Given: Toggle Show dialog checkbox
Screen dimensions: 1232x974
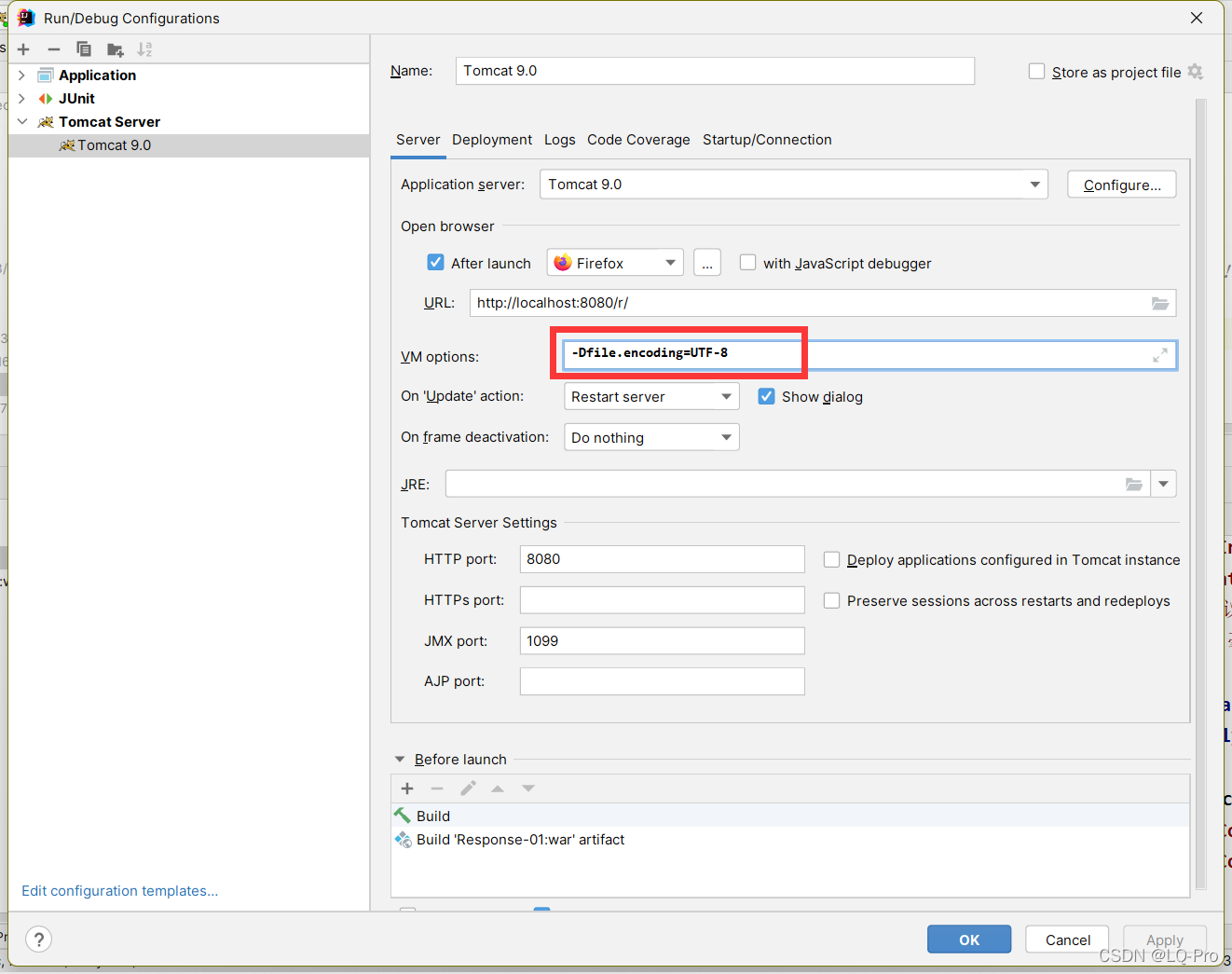Looking at the screenshot, I should click(766, 396).
